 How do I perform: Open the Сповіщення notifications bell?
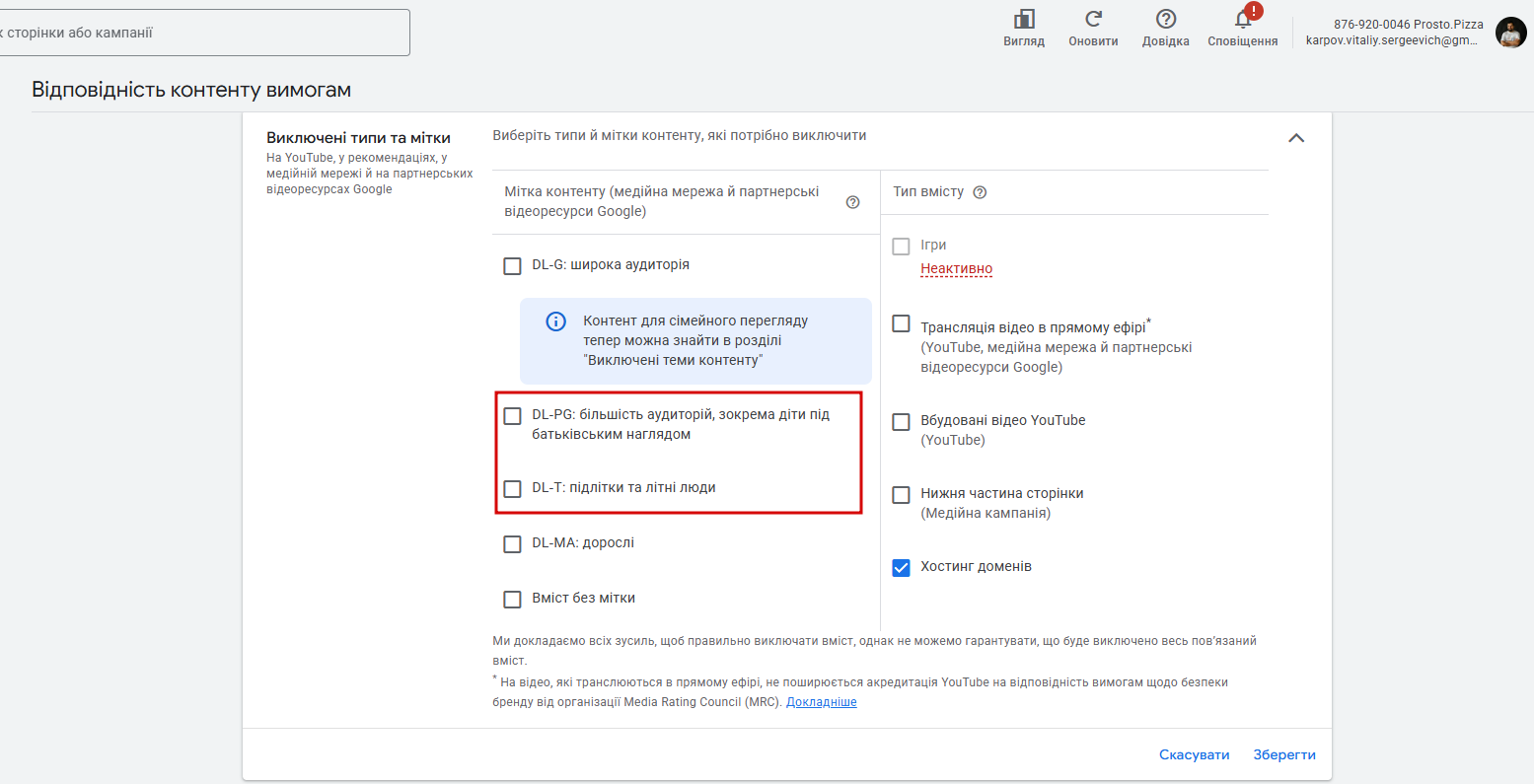pyautogui.click(x=1243, y=20)
